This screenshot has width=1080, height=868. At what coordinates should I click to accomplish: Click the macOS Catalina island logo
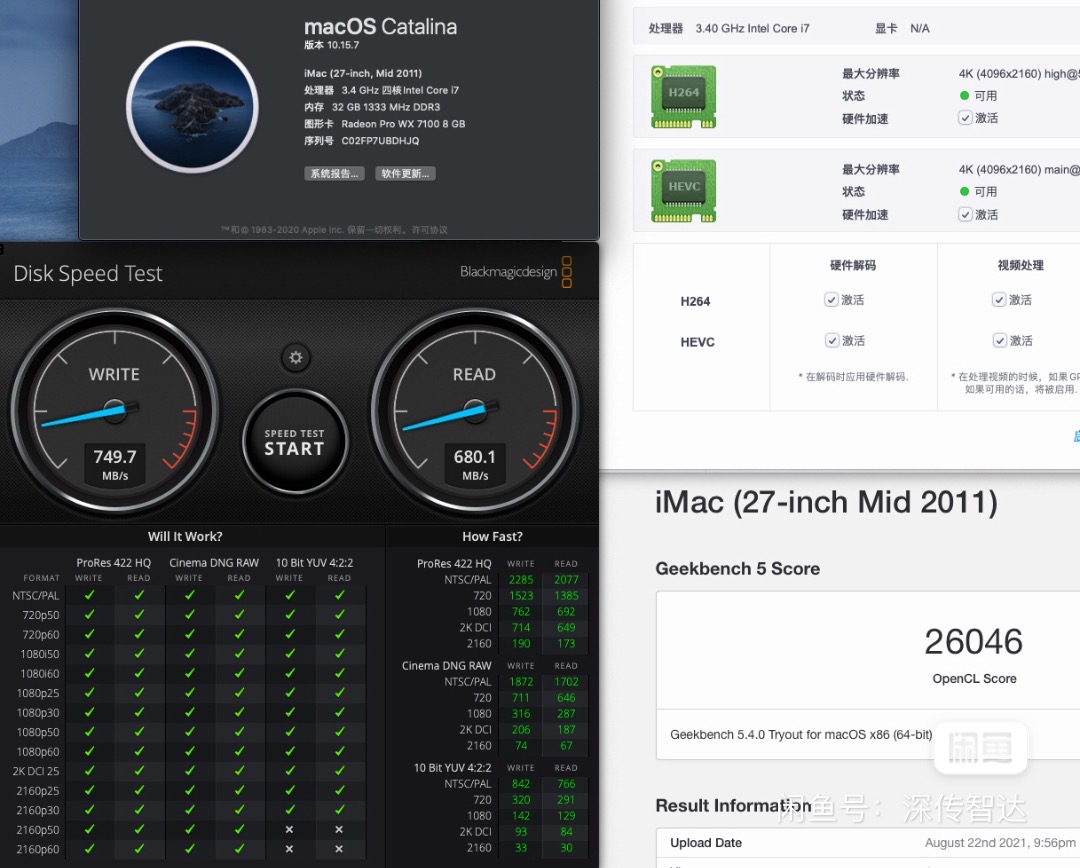tap(192, 107)
